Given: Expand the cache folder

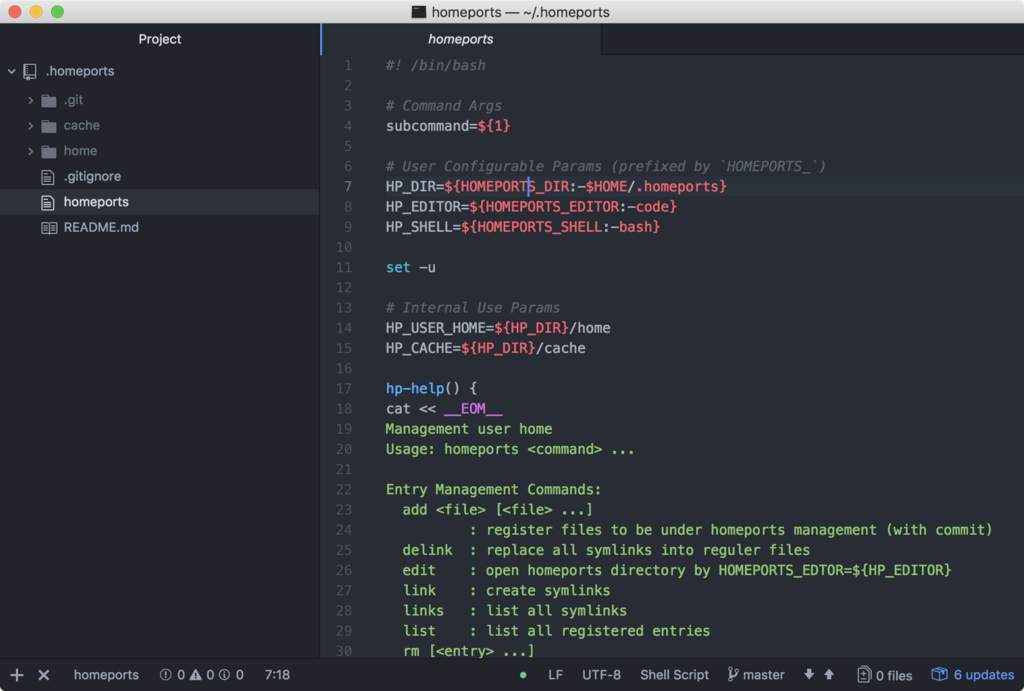Looking at the screenshot, I should 30,125.
